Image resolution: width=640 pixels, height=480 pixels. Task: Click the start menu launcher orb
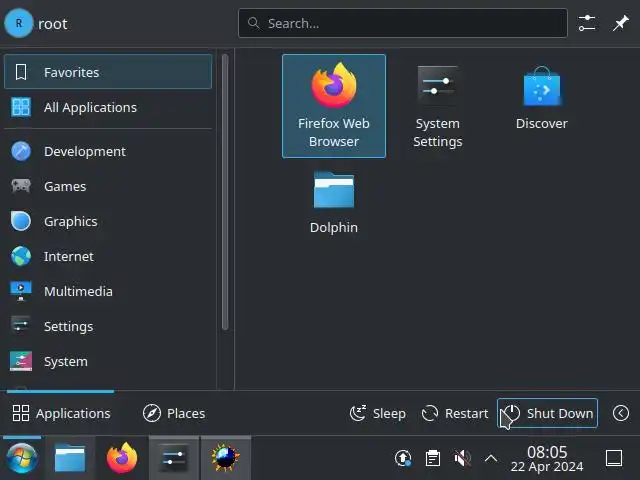tap(22, 458)
